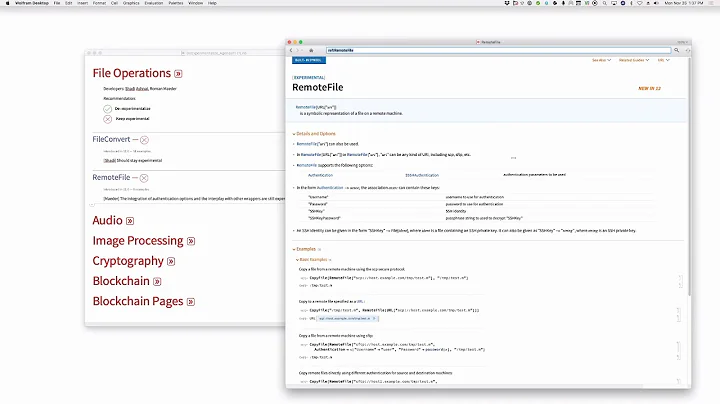Viewport: 720px width, 404px height.
Task: Open the Blockchain section arrow icon
Action: [157, 281]
